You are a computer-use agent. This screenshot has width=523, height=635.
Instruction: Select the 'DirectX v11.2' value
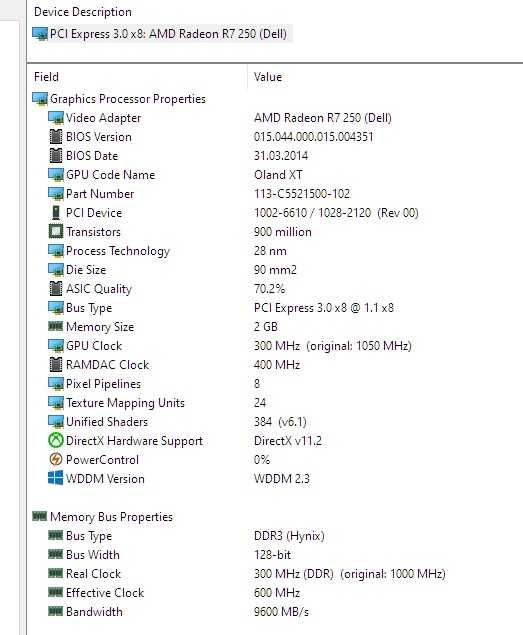[288, 441]
